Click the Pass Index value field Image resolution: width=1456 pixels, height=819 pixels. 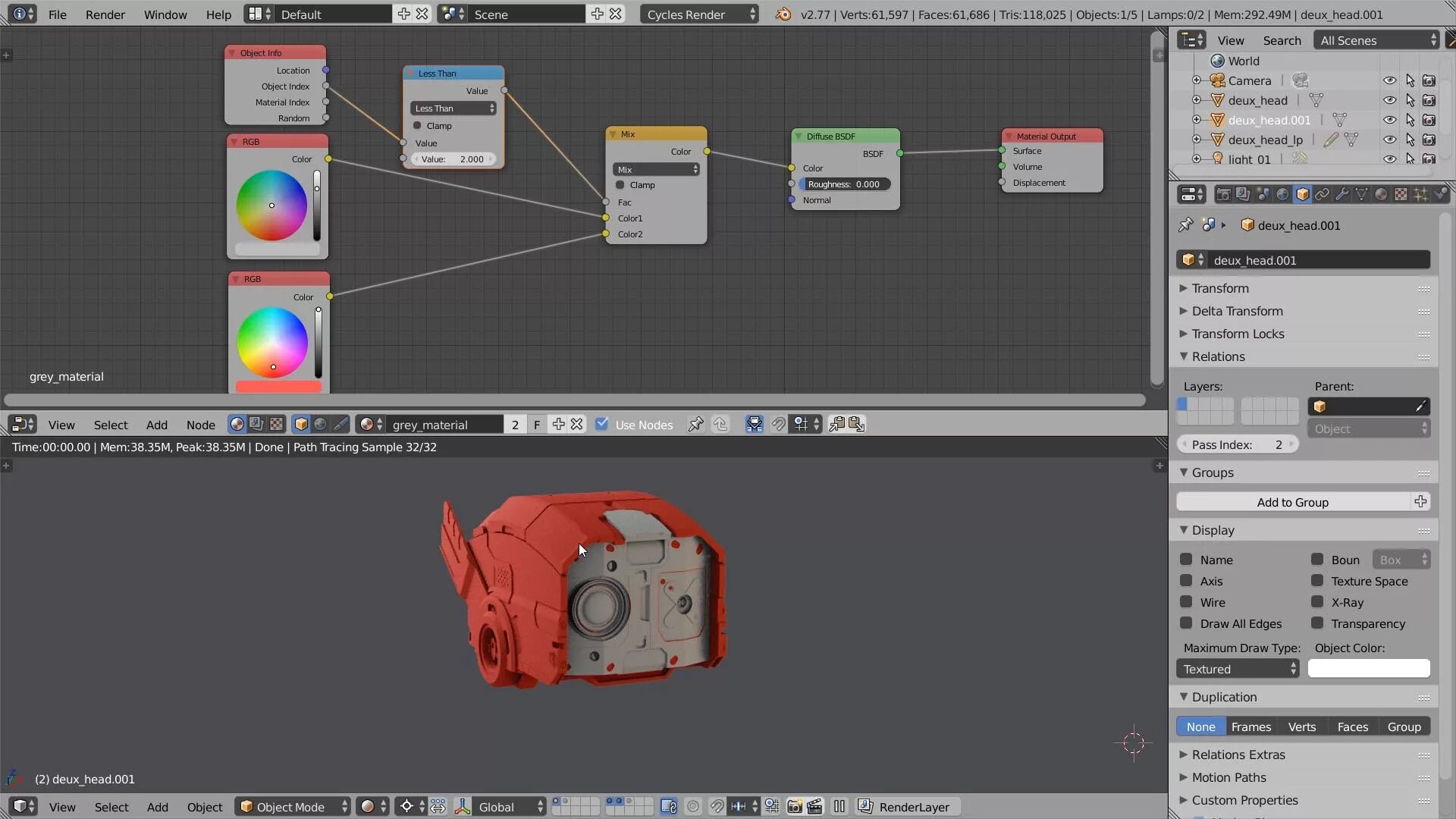1237,444
